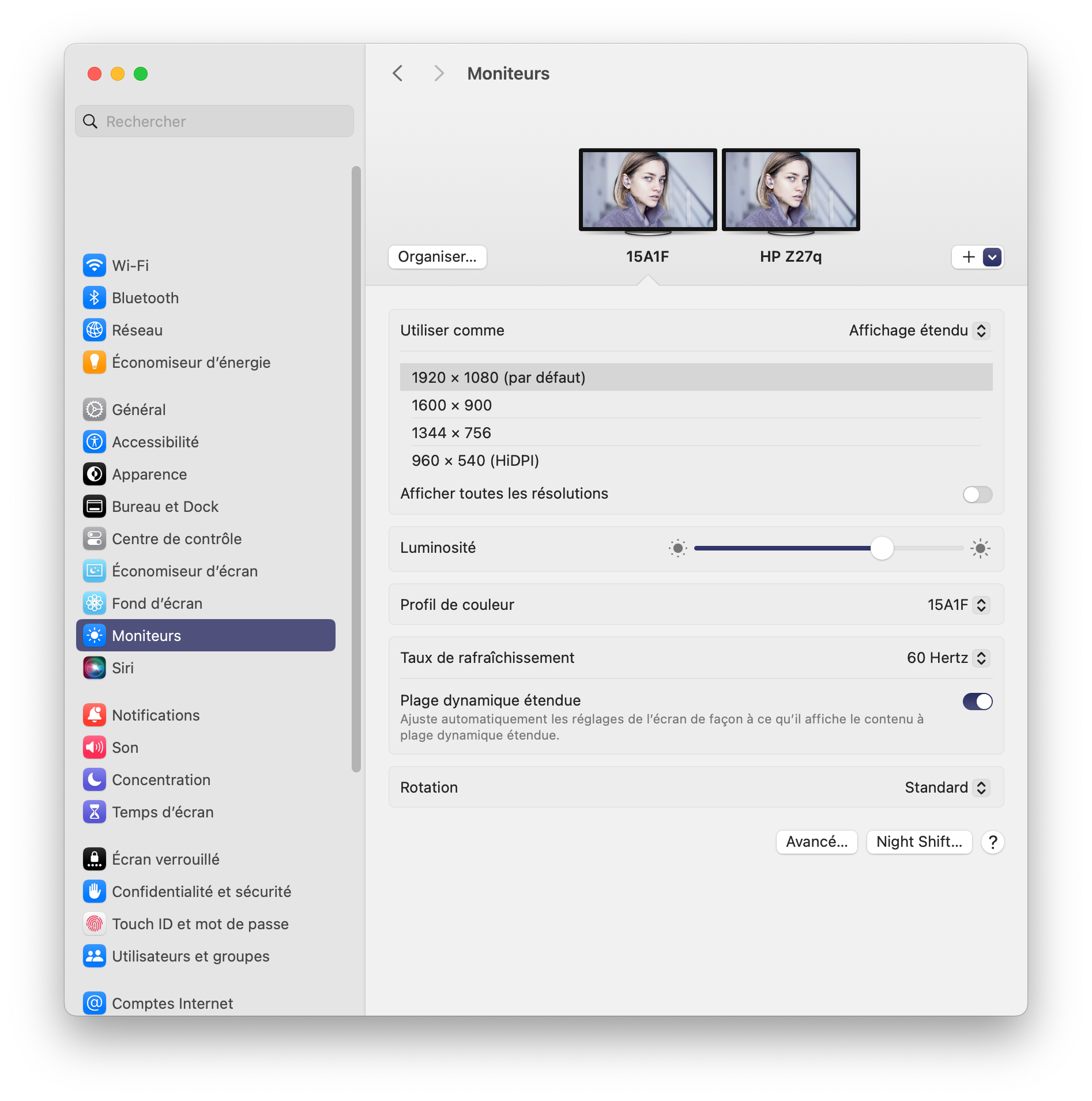Click the Bluetooth icon in sidebar
Viewport: 1092px width, 1101px height.
tap(95, 298)
